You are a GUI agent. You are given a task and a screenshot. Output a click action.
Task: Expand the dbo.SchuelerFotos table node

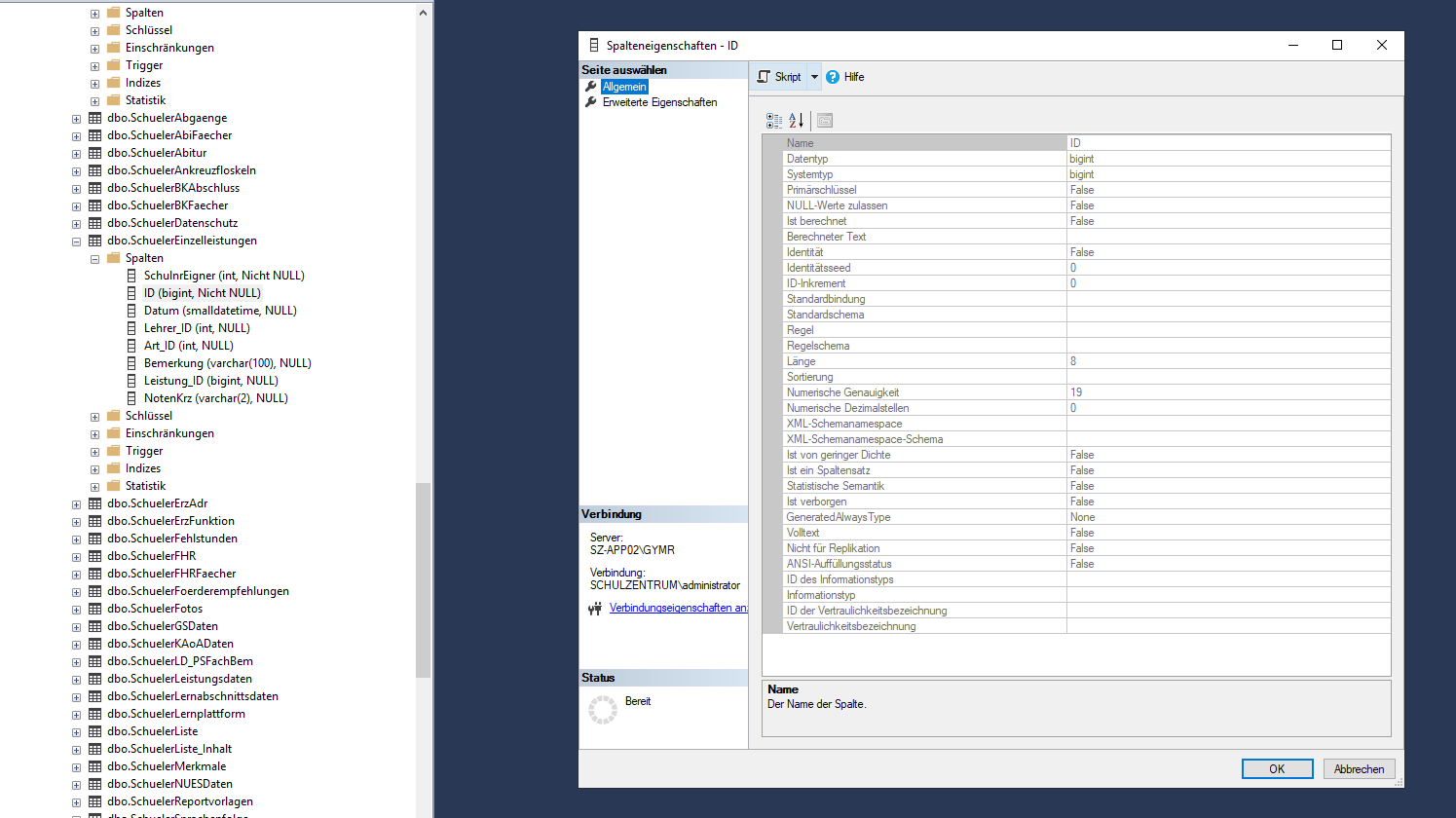coord(76,610)
